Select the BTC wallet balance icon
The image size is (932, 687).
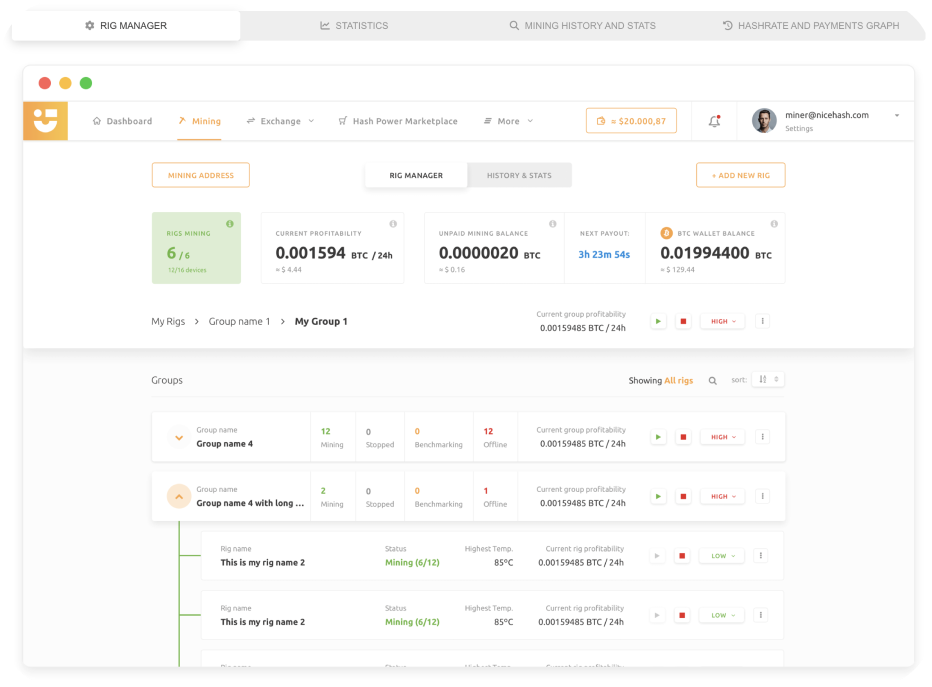tap(668, 232)
